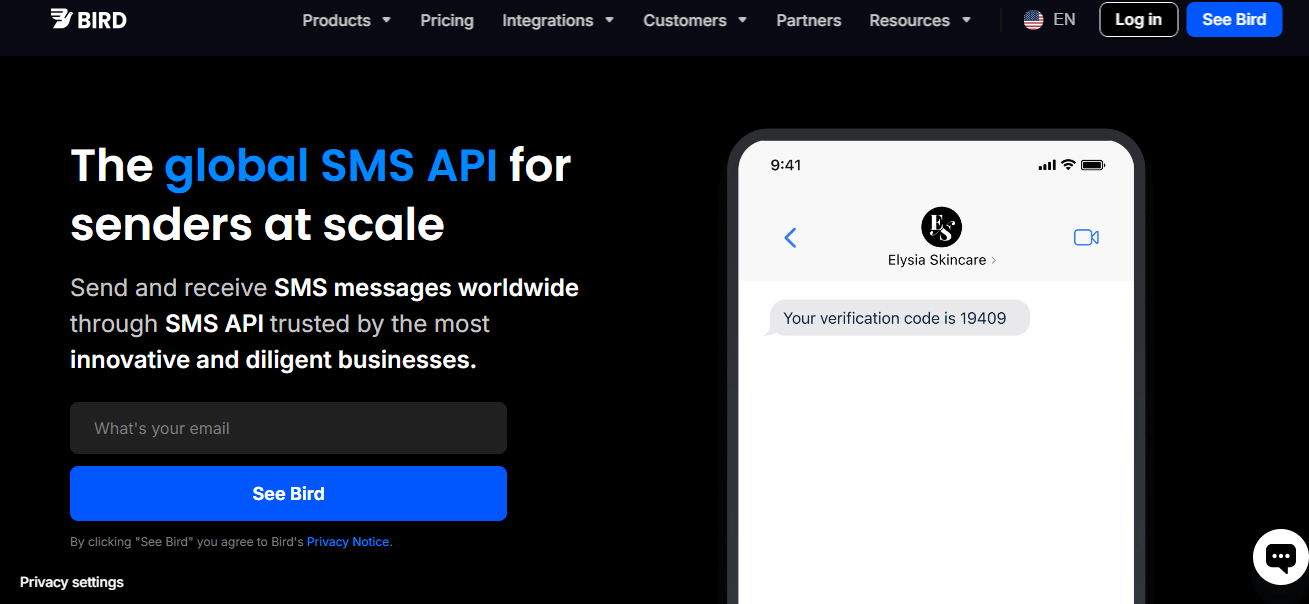Screen dimensions: 1309x604
Task: Expand the Resources dropdown menu
Action: [920, 20]
